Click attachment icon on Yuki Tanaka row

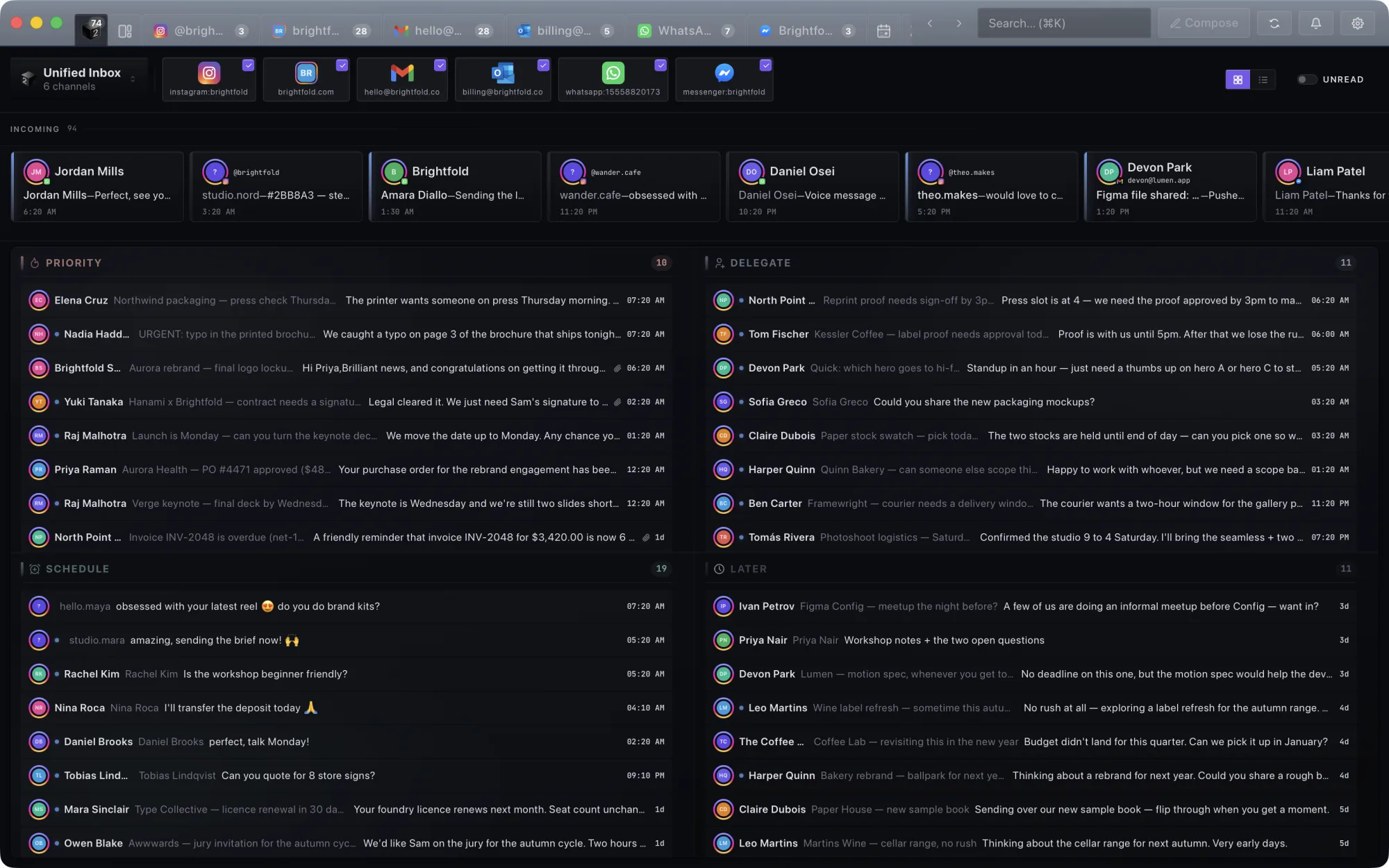point(617,402)
